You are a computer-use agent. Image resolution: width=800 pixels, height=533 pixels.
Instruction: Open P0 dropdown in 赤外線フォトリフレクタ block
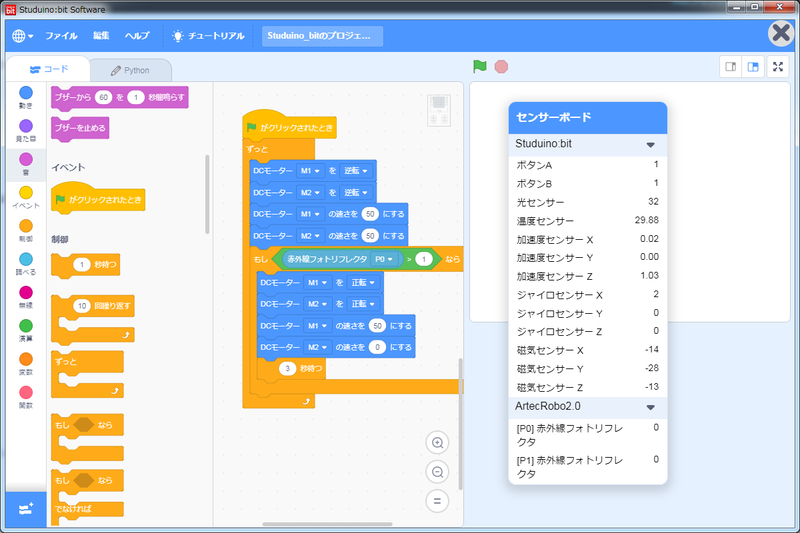pyautogui.click(x=384, y=259)
